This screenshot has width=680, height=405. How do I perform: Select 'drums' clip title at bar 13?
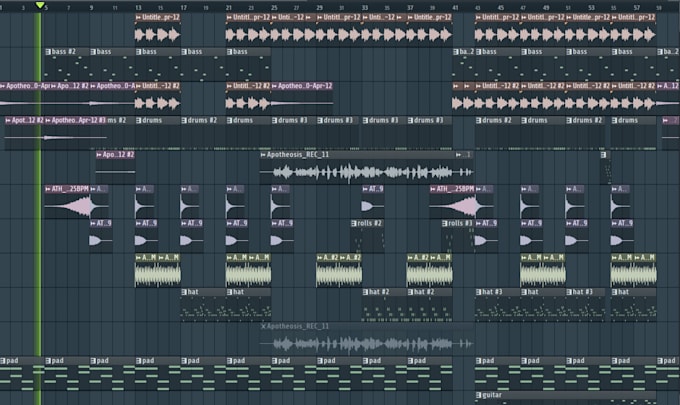coord(152,121)
